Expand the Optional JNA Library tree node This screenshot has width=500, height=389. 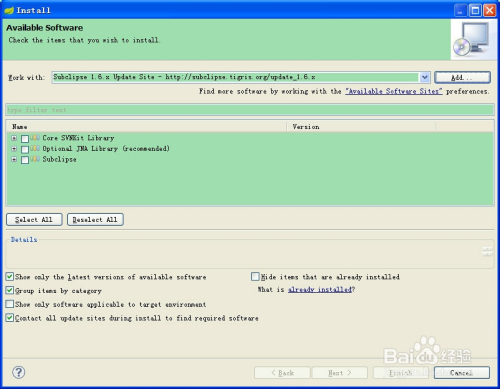[14, 148]
